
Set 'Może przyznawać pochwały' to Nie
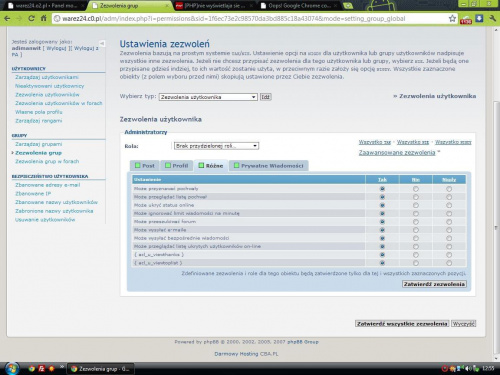(x=416, y=189)
